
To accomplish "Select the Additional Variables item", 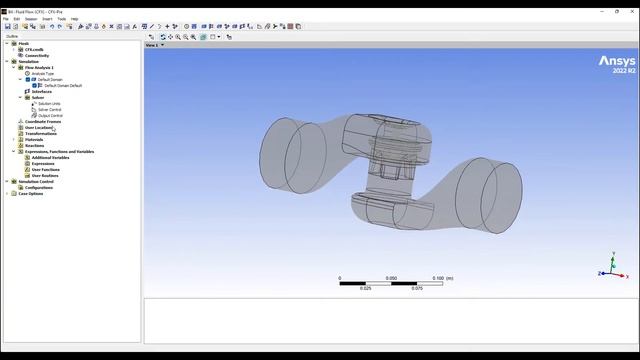I will [x=50, y=158].
